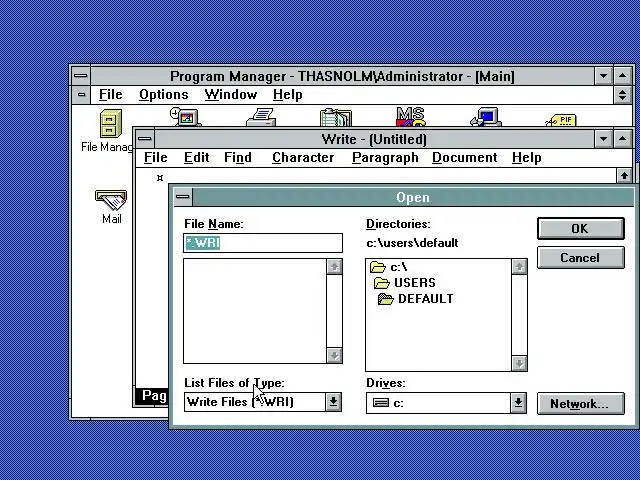Open Program Manager's Window menu

click(x=231, y=95)
